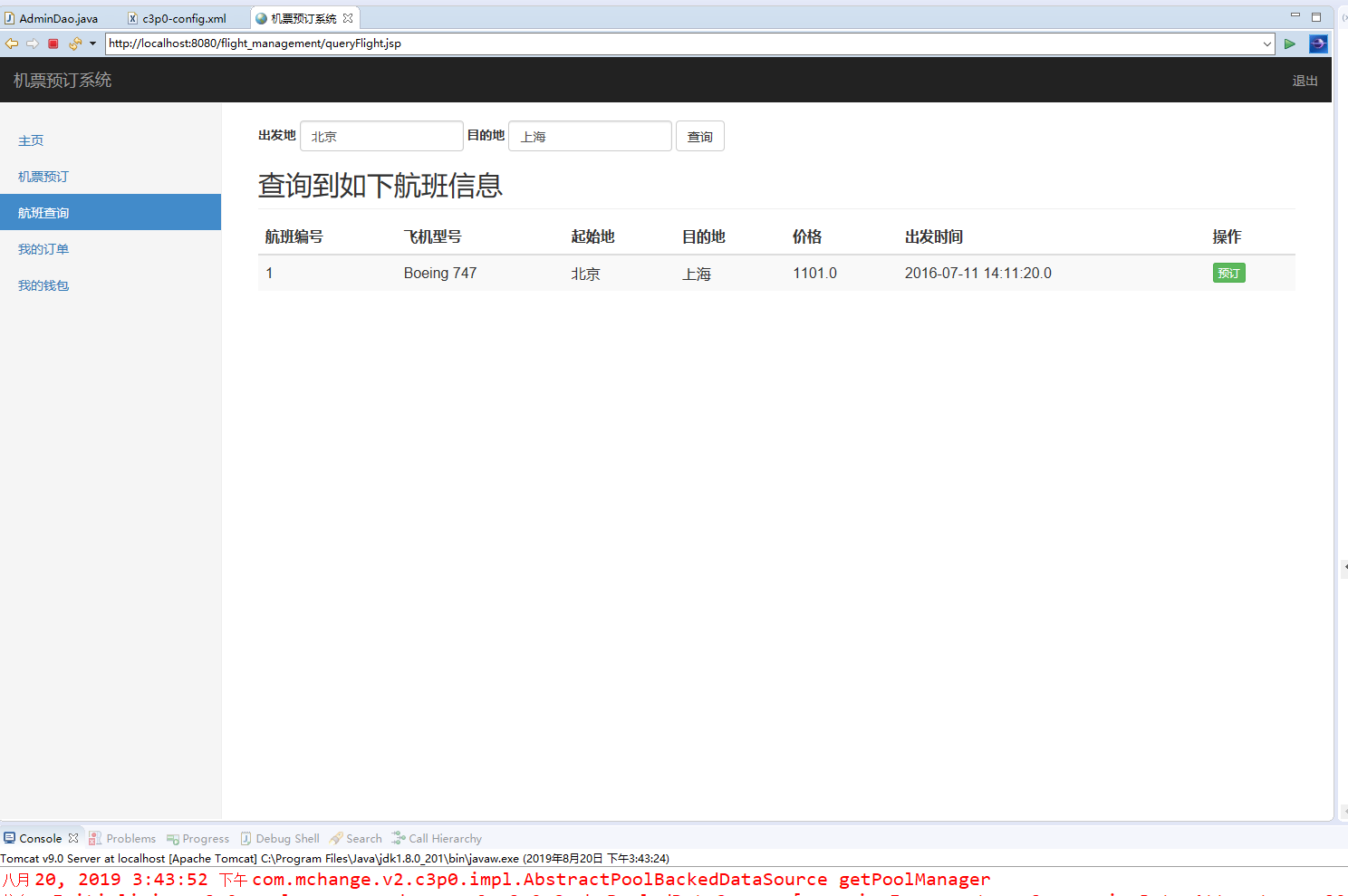1348x896 pixels.
Task: Click the browser Back navigation arrow
Action: (x=12, y=43)
